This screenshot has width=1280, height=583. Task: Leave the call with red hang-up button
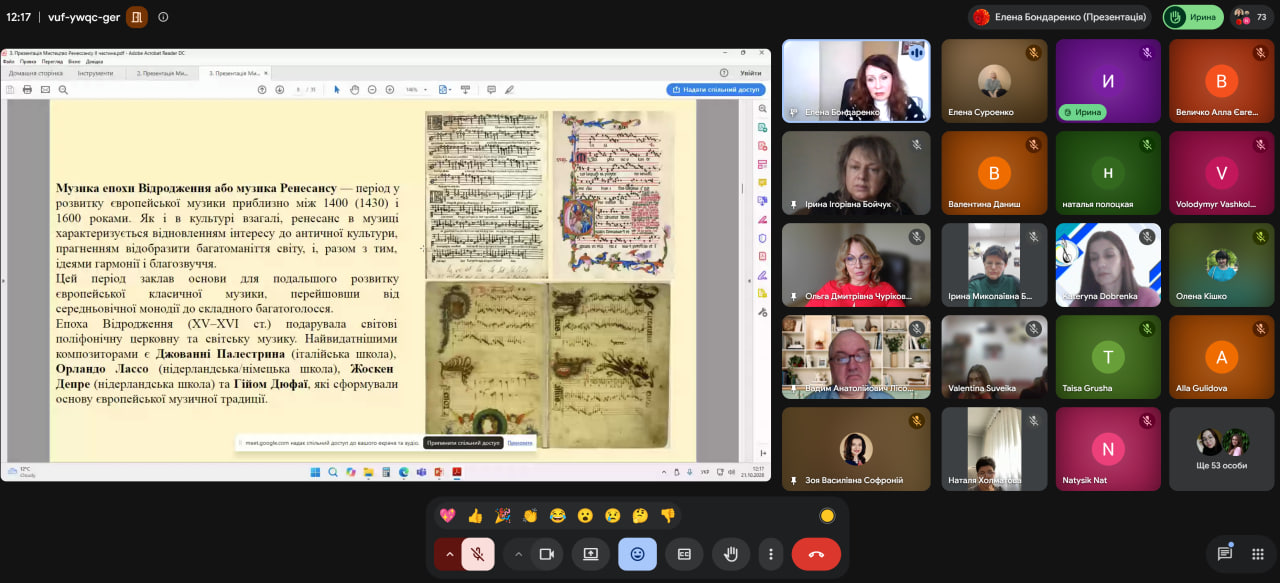point(816,554)
